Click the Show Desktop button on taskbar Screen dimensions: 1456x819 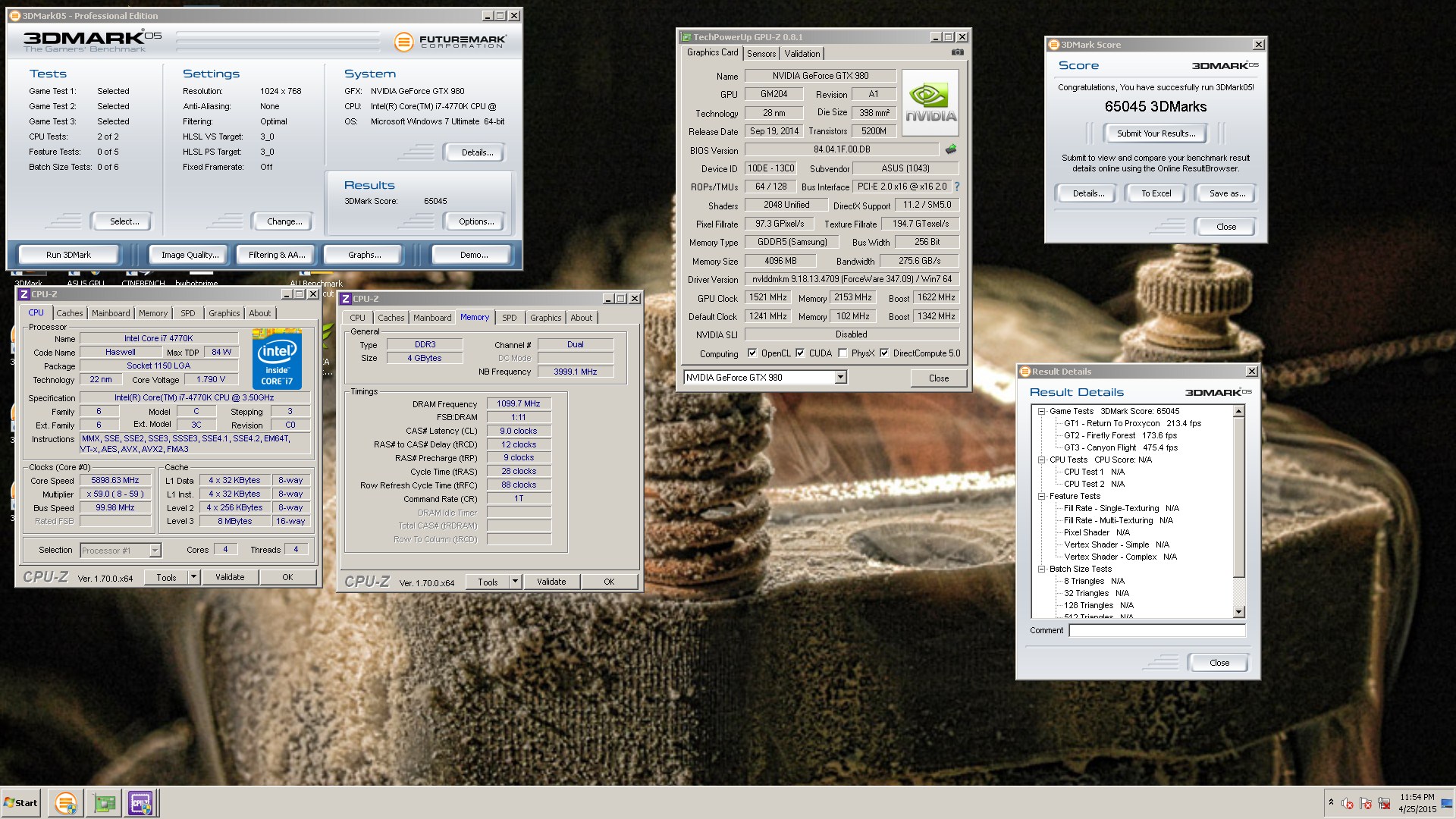[x=1448, y=803]
